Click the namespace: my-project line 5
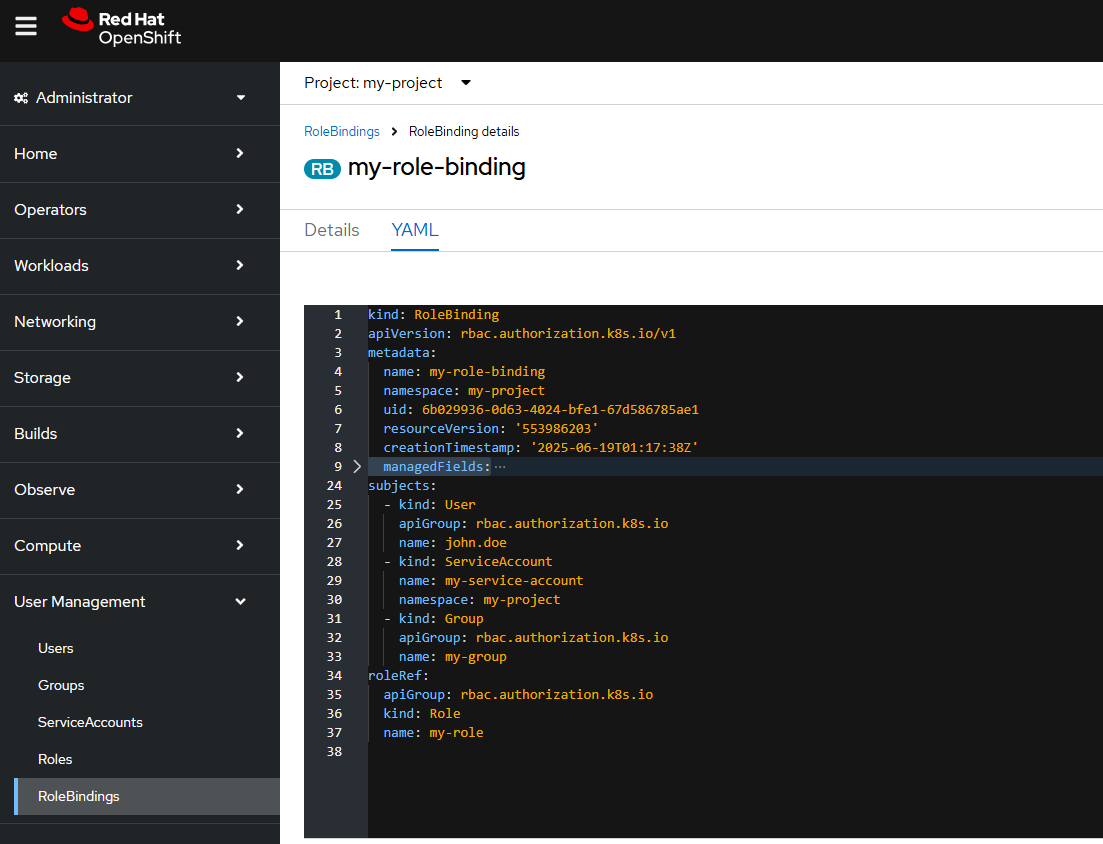 (x=464, y=390)
